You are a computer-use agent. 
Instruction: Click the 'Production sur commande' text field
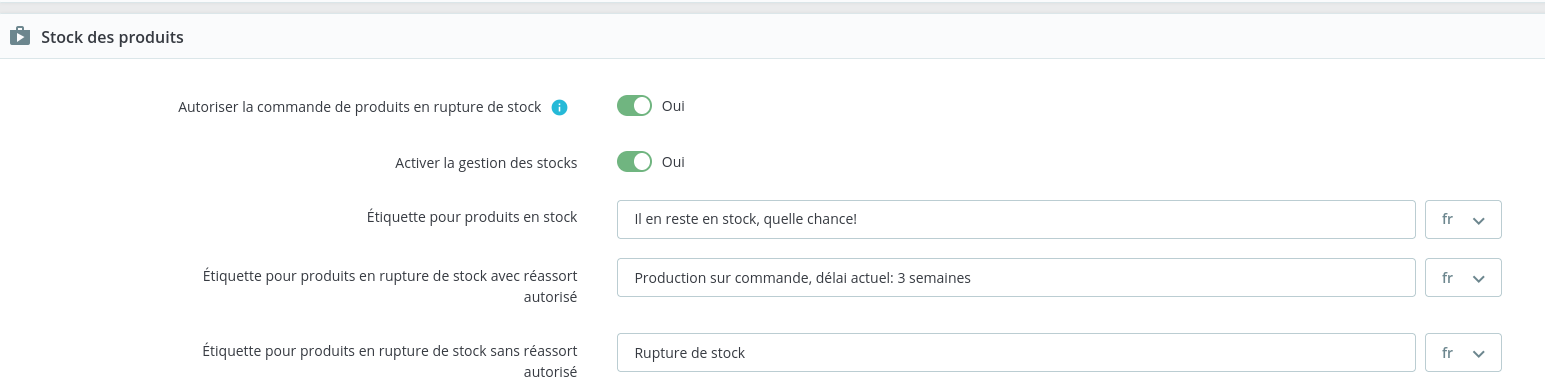tap(1016, 278)
